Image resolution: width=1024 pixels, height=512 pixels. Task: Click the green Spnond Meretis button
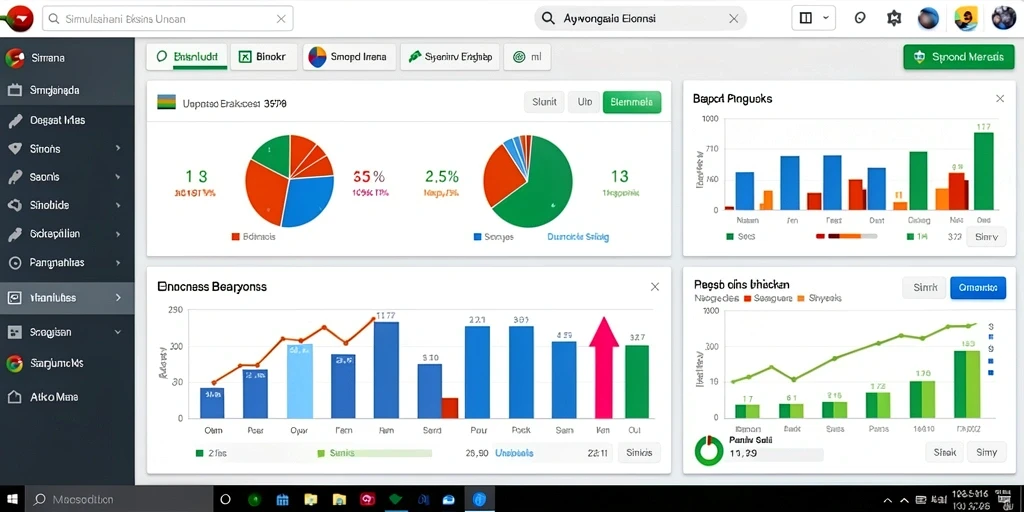[958, 57]
